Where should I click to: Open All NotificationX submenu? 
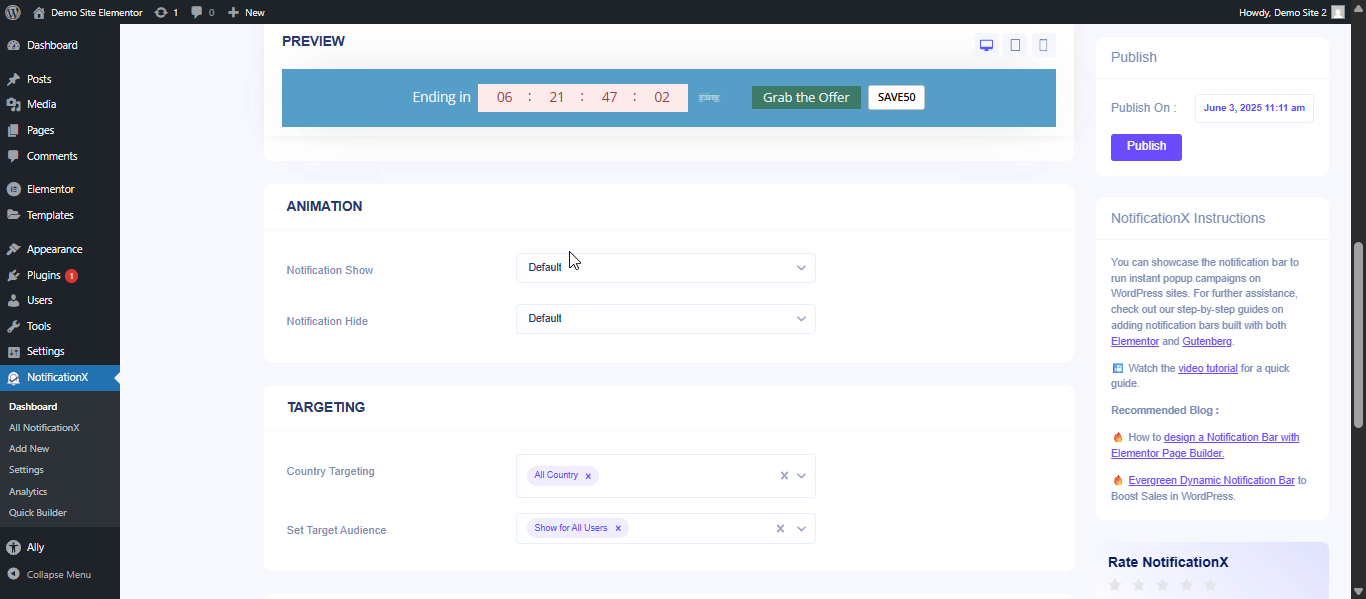click(x=44, y=427)
